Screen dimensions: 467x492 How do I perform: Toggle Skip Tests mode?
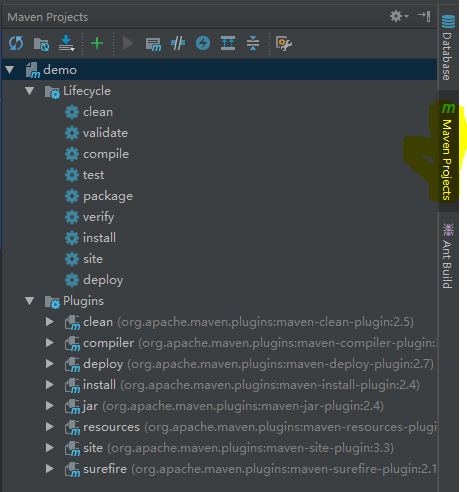[178, 43]
